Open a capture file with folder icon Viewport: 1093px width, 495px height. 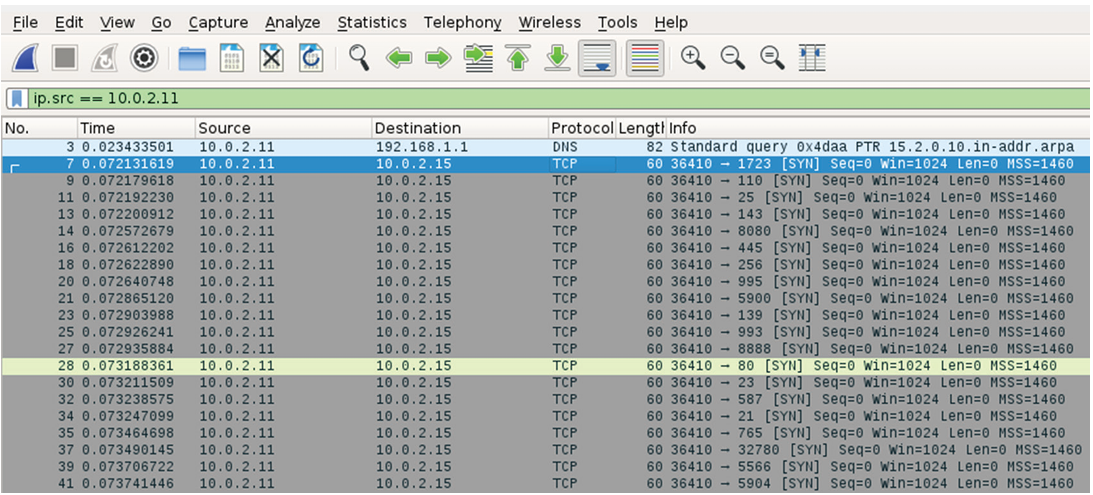[x=191, y=59]
